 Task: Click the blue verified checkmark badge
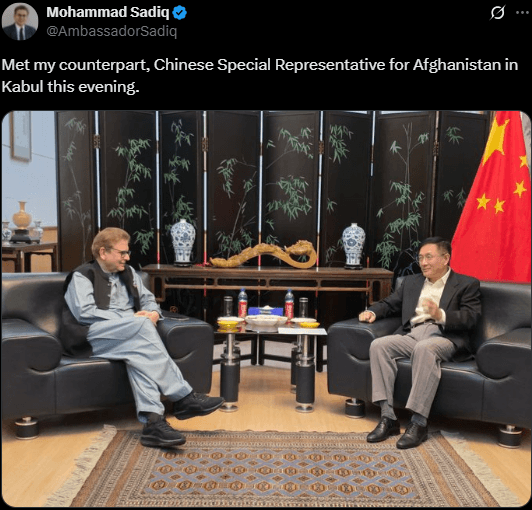[179, 13]
